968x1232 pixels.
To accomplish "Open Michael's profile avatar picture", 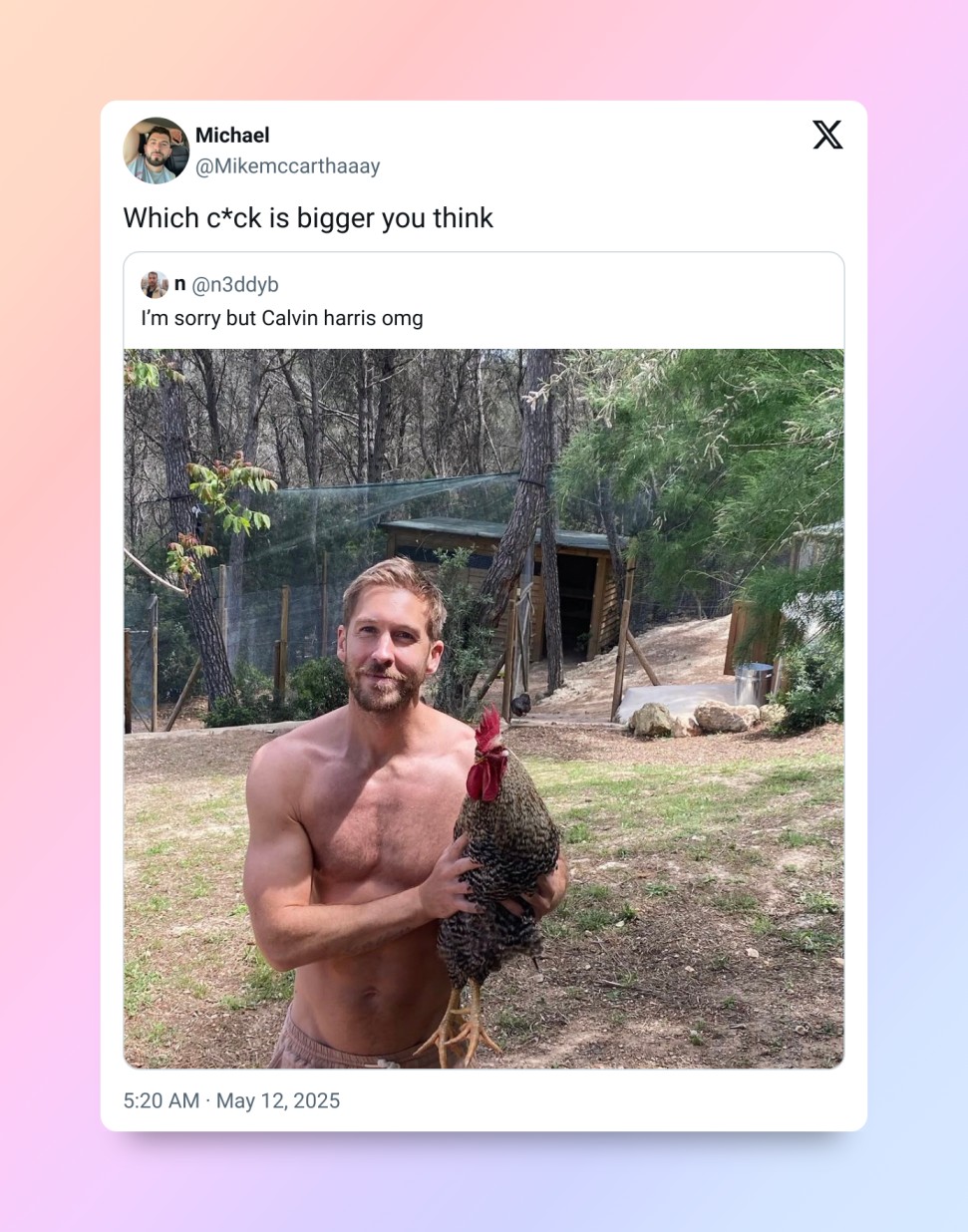I will 156,151.
